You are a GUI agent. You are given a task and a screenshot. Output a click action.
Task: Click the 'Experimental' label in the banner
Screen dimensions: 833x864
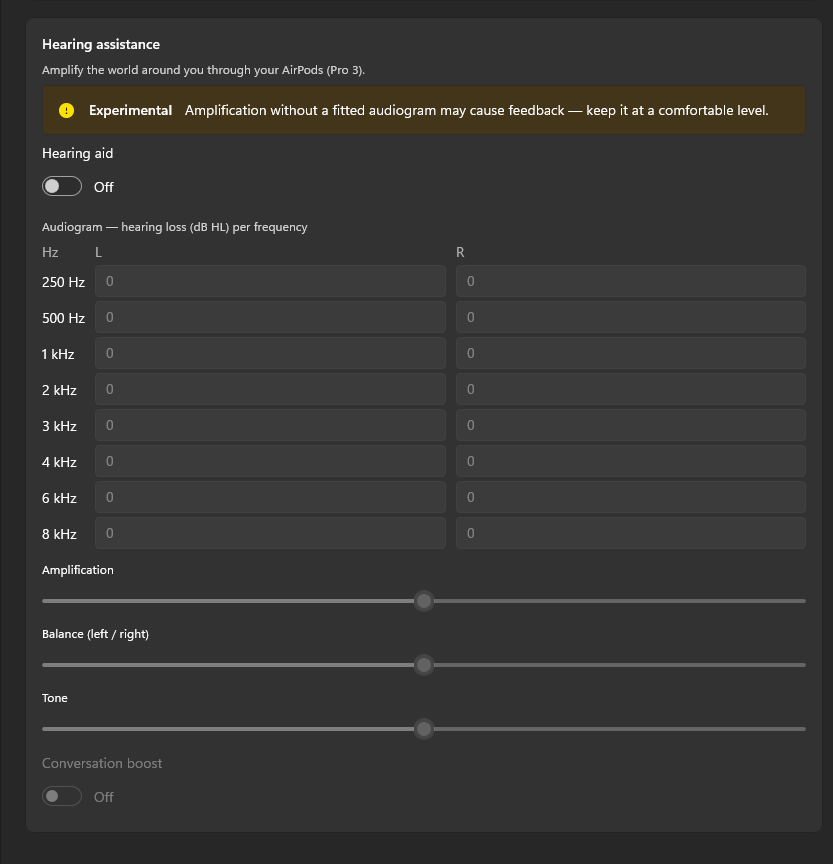tap(131, 110)
